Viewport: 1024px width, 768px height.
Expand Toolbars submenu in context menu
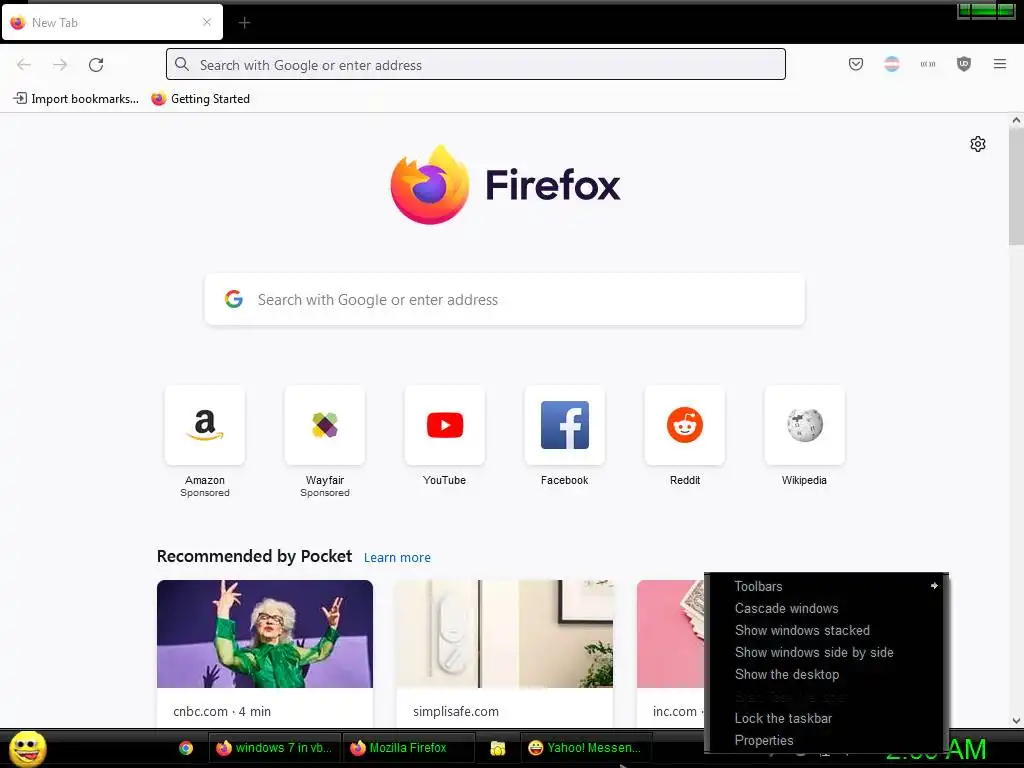click(x=826, y=586)
